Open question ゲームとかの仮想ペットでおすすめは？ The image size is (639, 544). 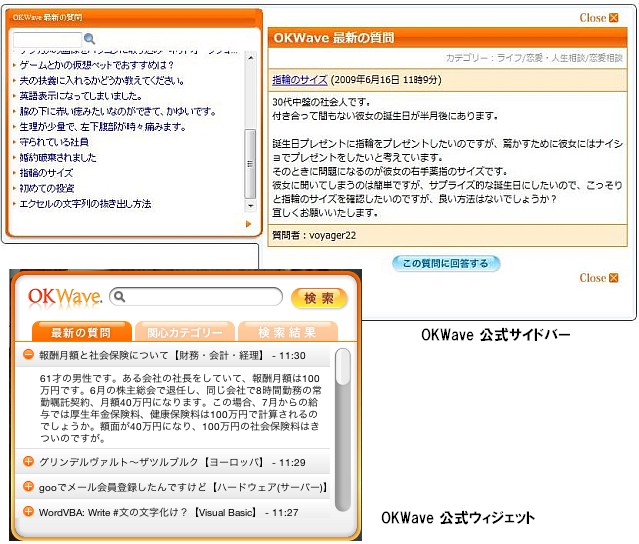coord(97,65)
